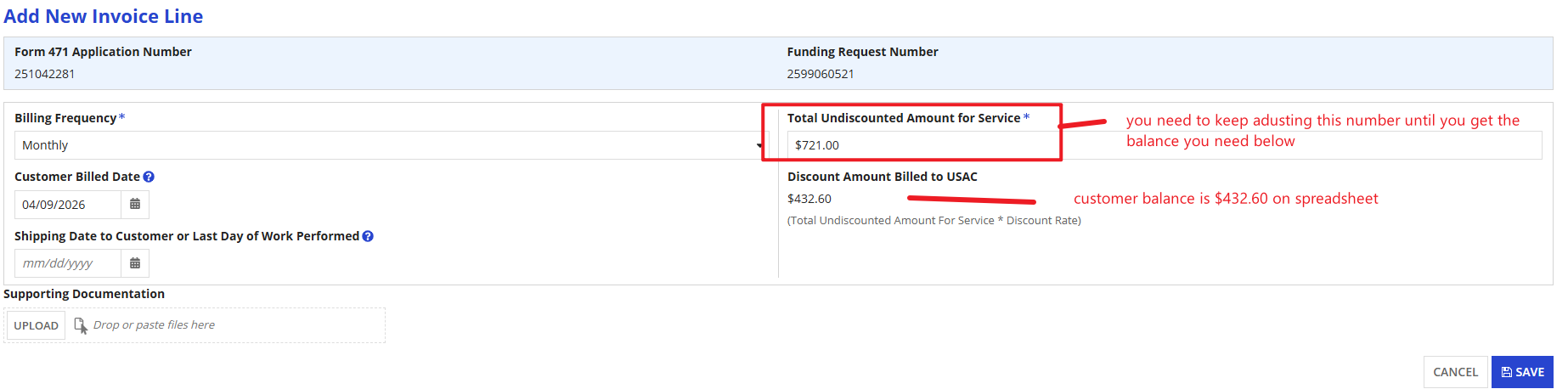1568x389 pixels.
Task: Click the Add New Invoice Line heading
Action: [x=104, y=16]
